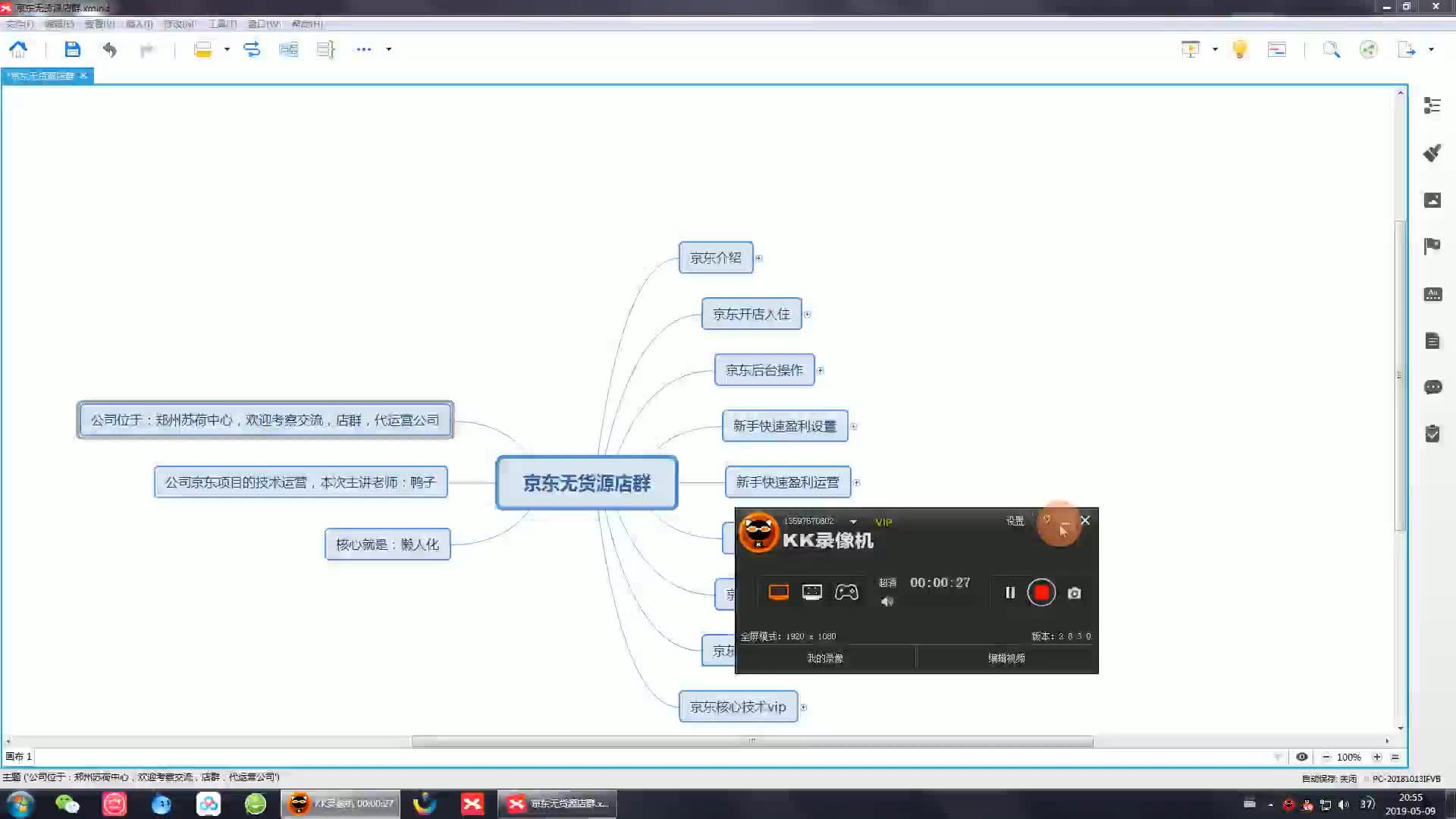This screenshot has height=819, width=1456.
Task: Click the vertical scrollbar thumb
Action: 1400,375
